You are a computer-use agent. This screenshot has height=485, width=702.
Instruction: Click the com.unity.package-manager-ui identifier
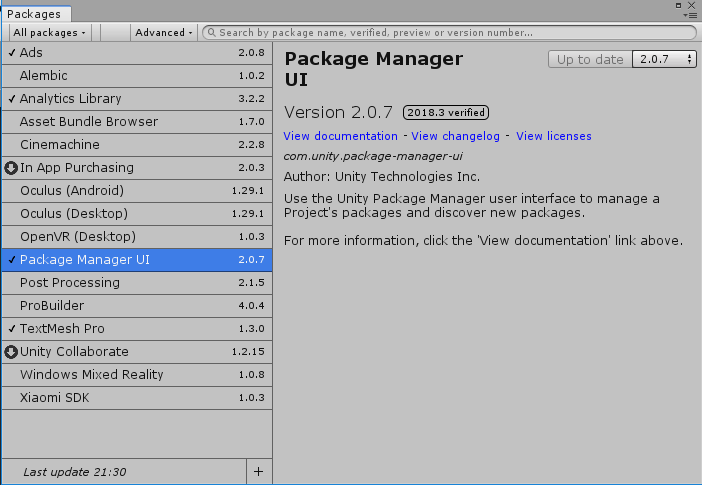pos(373,156)
